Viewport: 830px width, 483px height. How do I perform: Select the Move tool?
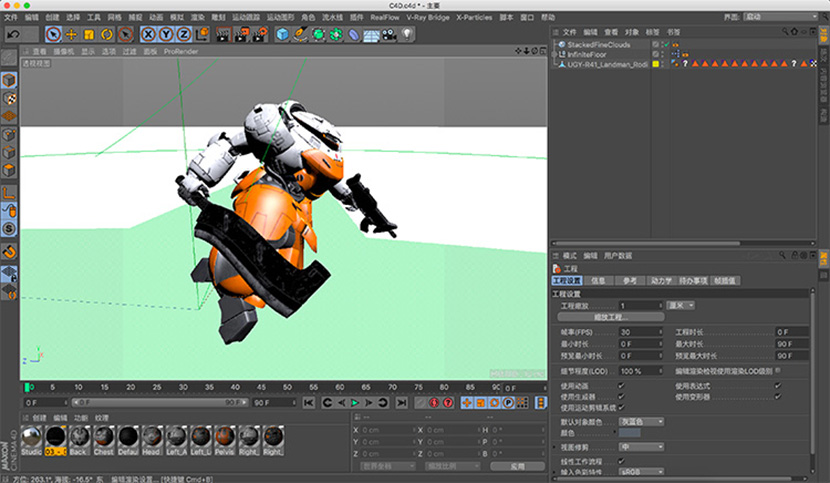[x=71, y=35]
